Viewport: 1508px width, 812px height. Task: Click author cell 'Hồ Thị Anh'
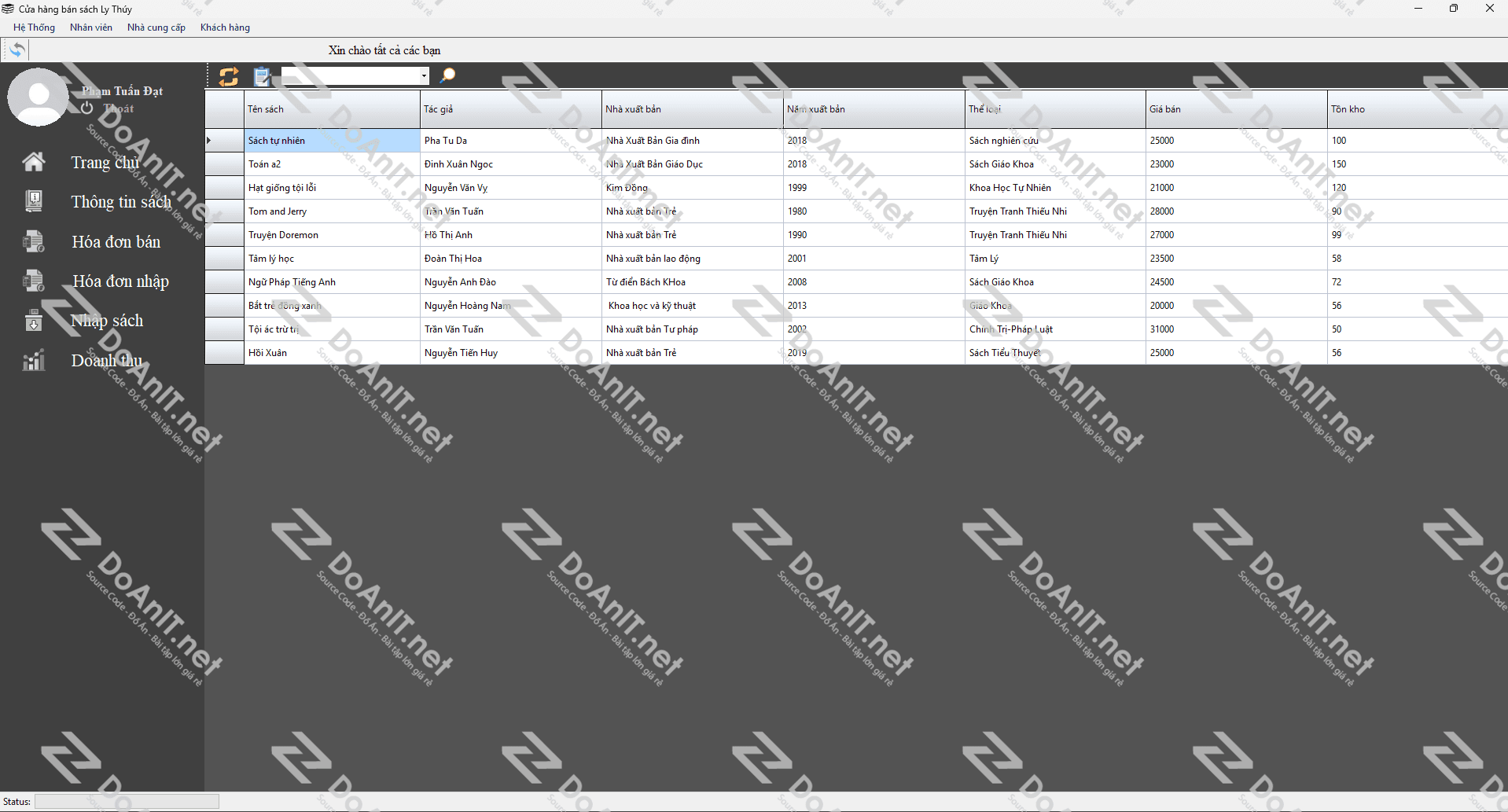click(510, 235)
